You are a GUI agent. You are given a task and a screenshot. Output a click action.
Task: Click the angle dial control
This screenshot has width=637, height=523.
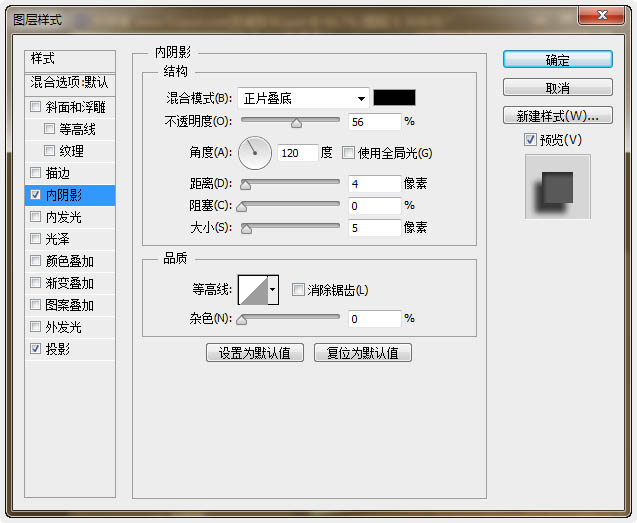pyautogui.click(x=255, y=153)
